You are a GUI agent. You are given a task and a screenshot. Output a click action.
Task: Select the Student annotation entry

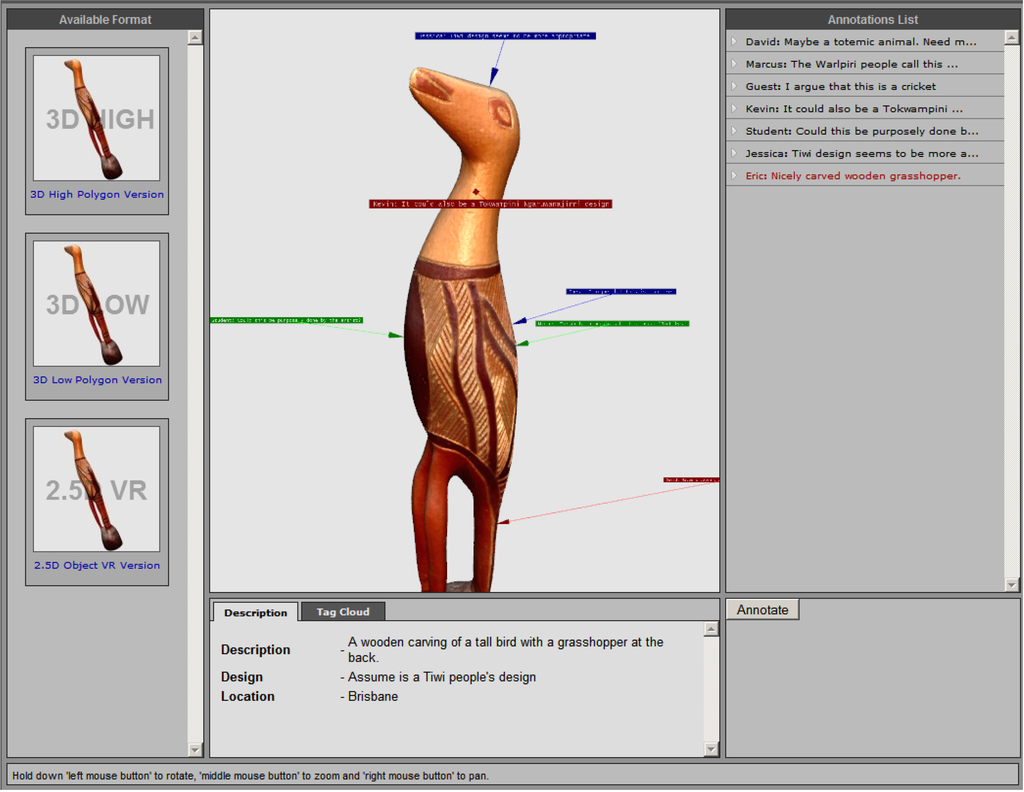pos(861,131)
